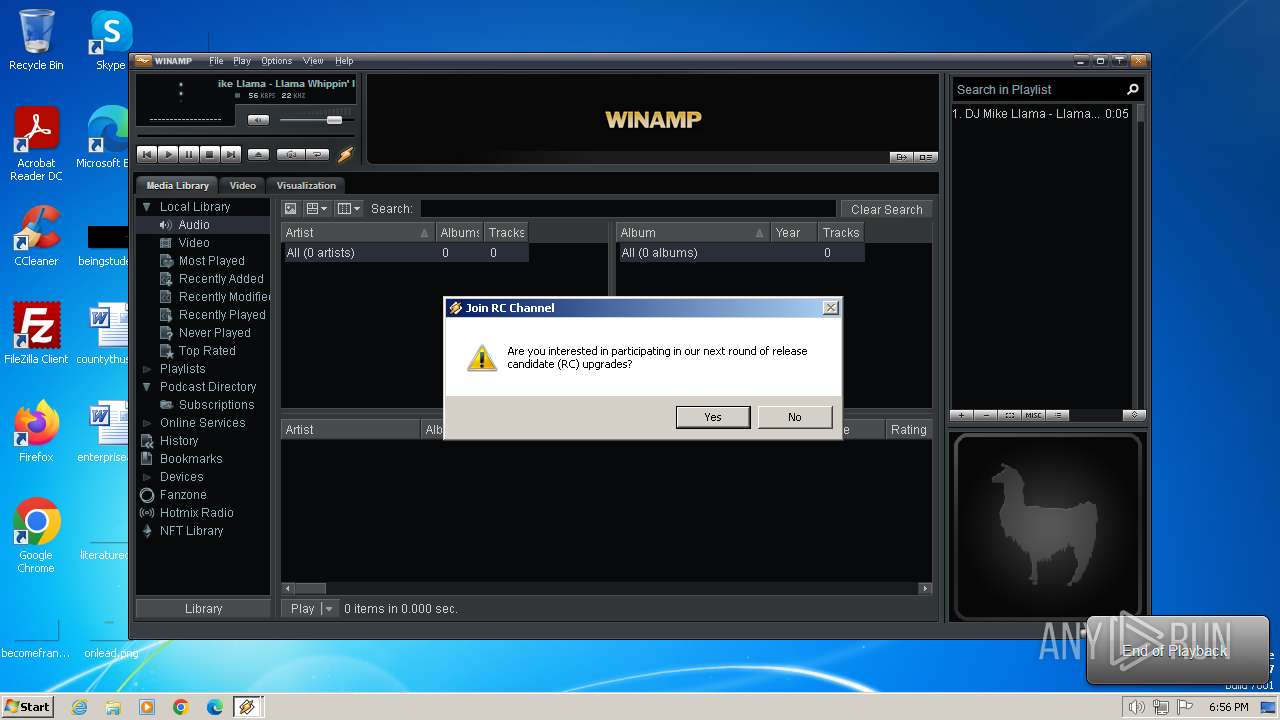Open Firefox from the desktop
Viewport: 1280px width, 720px height.
pos(36,433)
